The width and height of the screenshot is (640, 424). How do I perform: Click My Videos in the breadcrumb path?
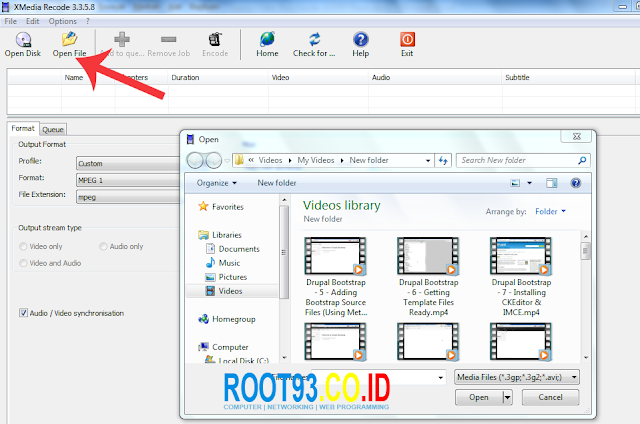(x=316, y=160)
